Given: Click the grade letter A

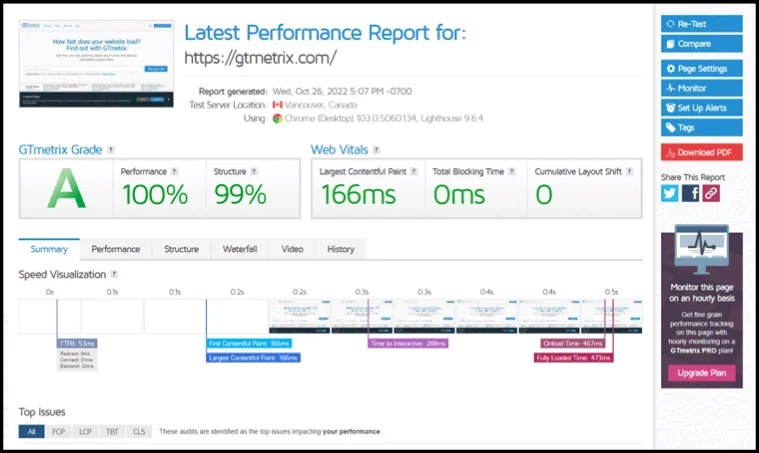Looking at the screenshot, I should tap(67, 188).
